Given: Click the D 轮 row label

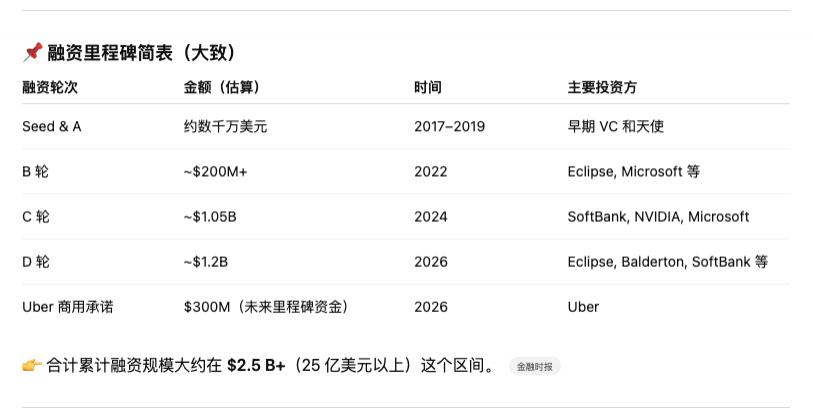Looking at the screenshot, I should pos(36,262).
